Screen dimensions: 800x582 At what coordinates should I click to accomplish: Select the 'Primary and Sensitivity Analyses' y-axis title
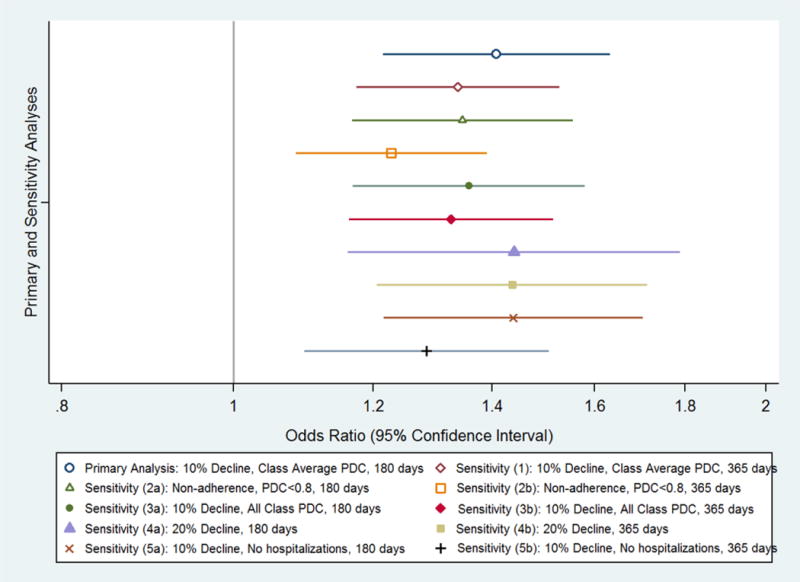pos(31,202)
